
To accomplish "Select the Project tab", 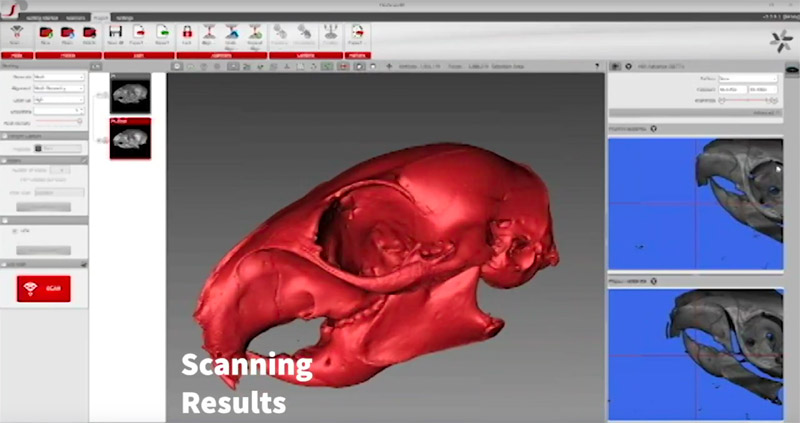I will pyautogui.click(x=100, y=18).
